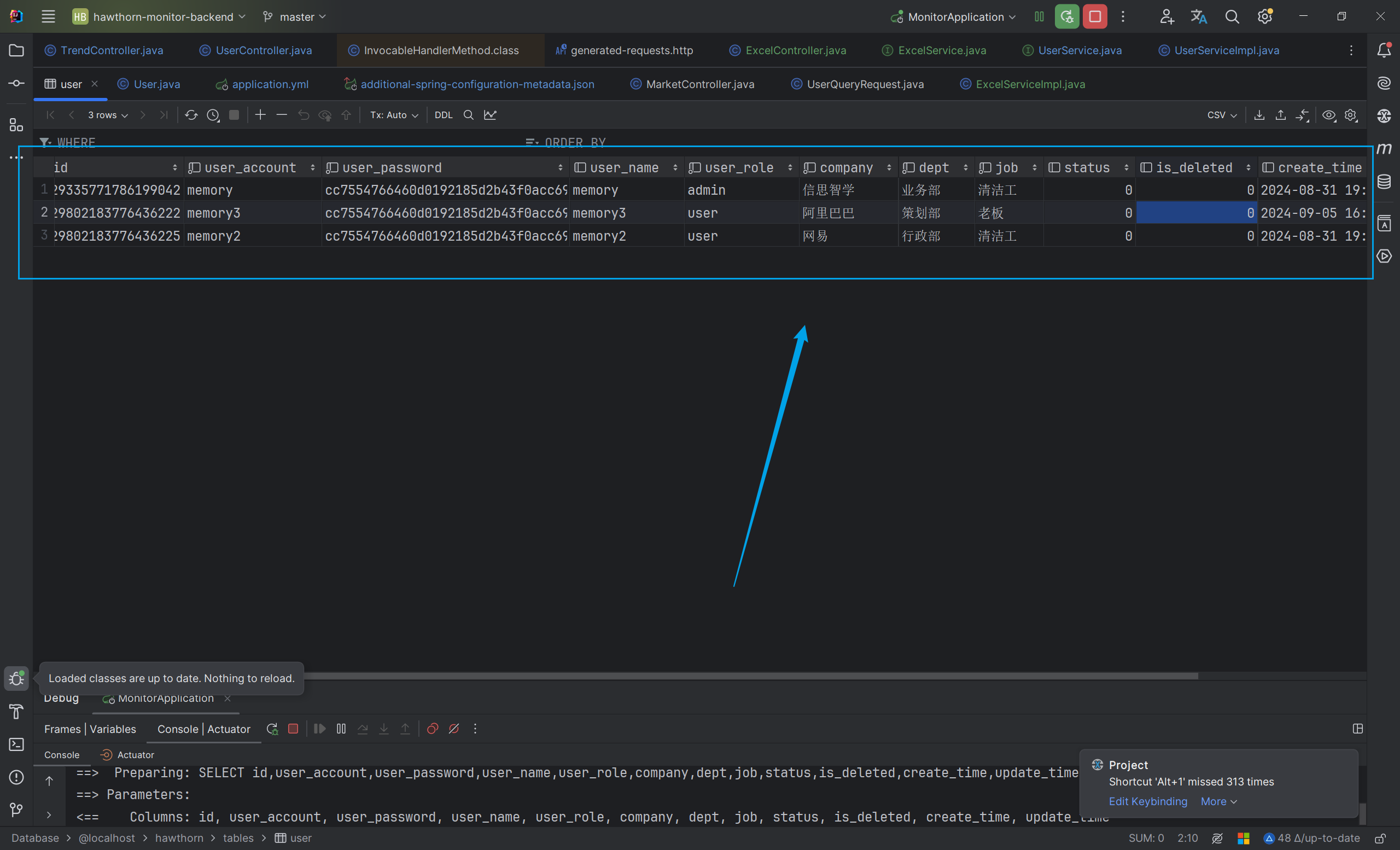
Task: Switch to the UserController.java tab
Action: pos(256,50)
